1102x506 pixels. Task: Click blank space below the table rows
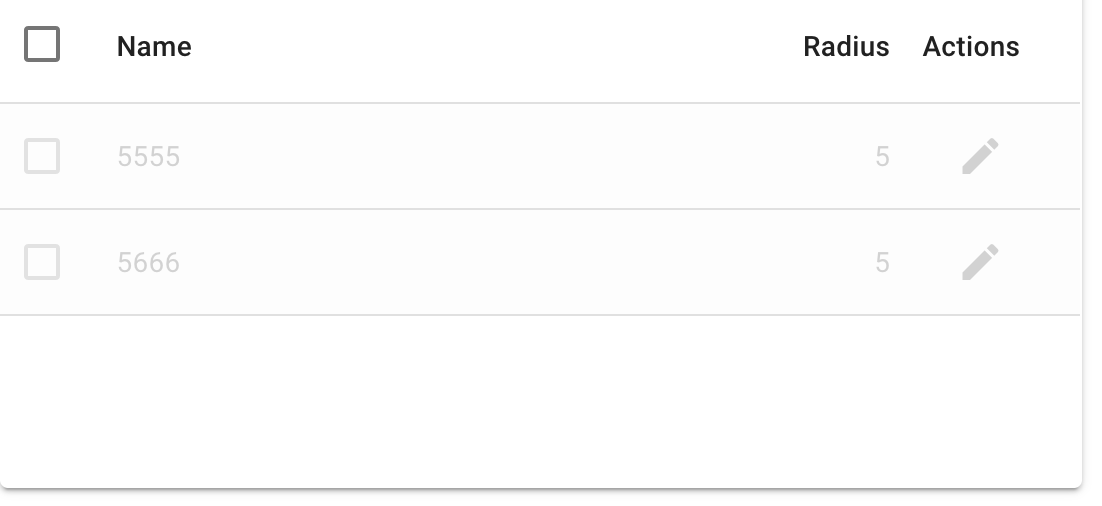tap(540, 401)
